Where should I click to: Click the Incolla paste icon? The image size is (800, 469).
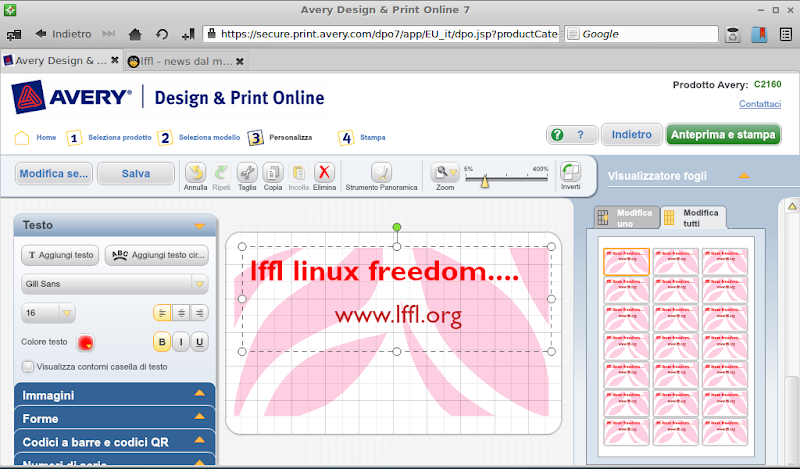click(298, 172)
